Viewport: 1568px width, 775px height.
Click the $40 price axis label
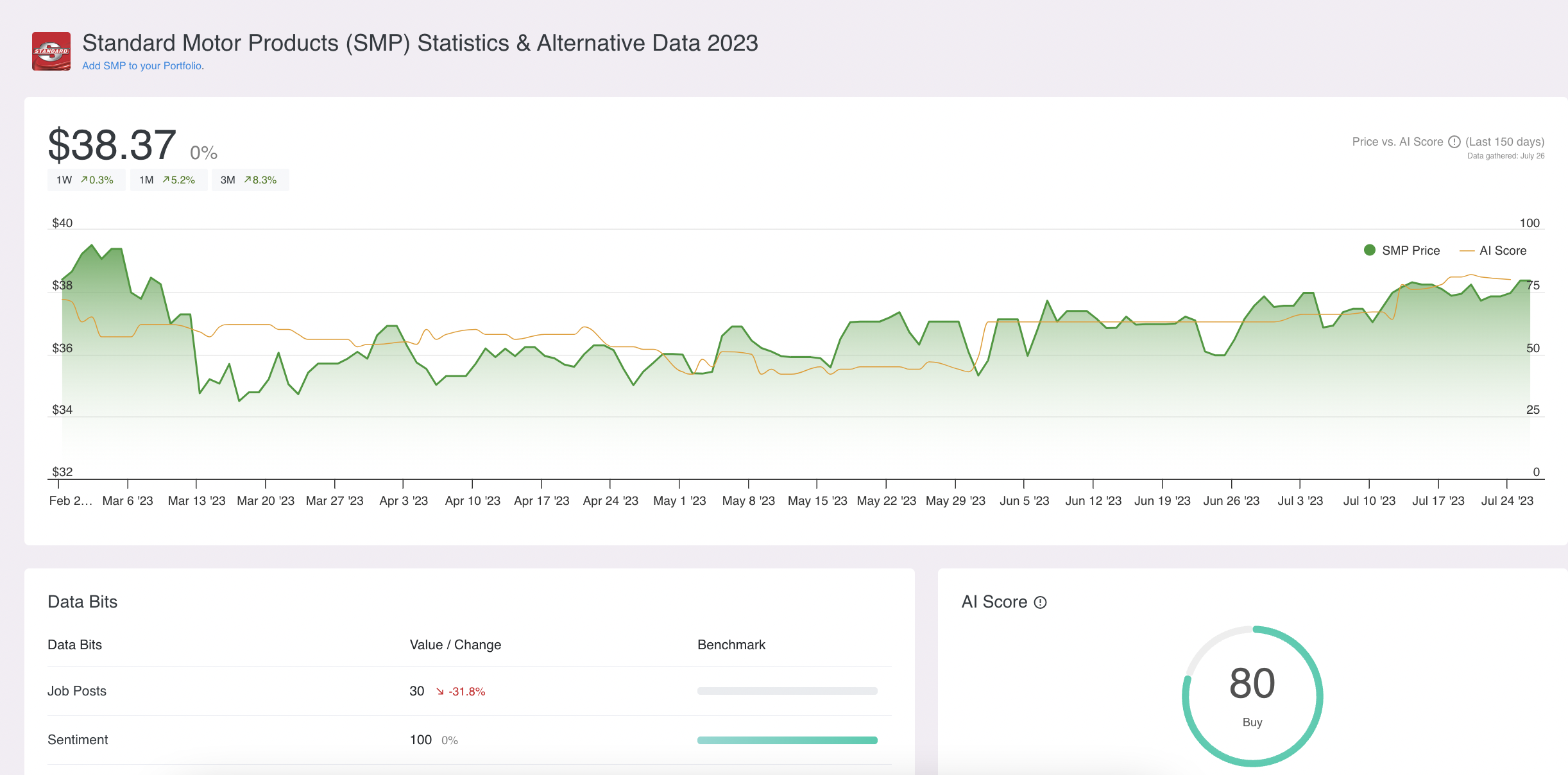coord(62,223)
